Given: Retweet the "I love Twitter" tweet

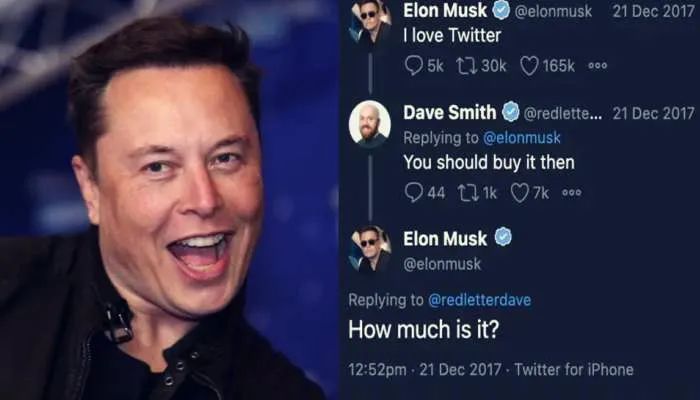Looking at the screenshot, I should pyautogui.click(x=466, y=66).
